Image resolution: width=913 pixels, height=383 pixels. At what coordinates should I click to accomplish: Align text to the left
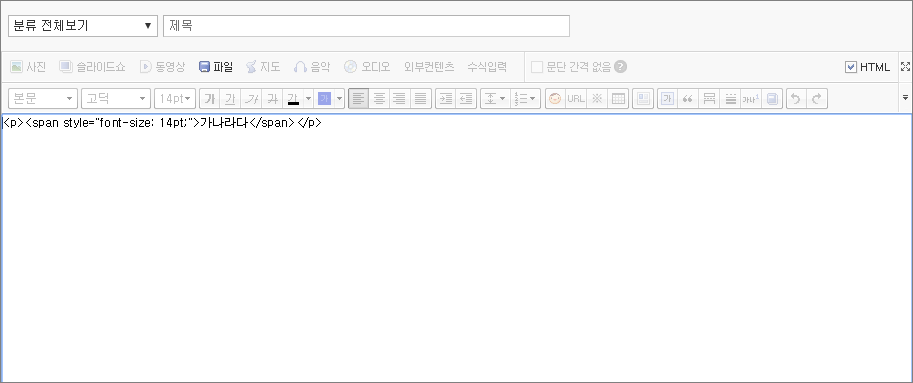tap(359, 99)
